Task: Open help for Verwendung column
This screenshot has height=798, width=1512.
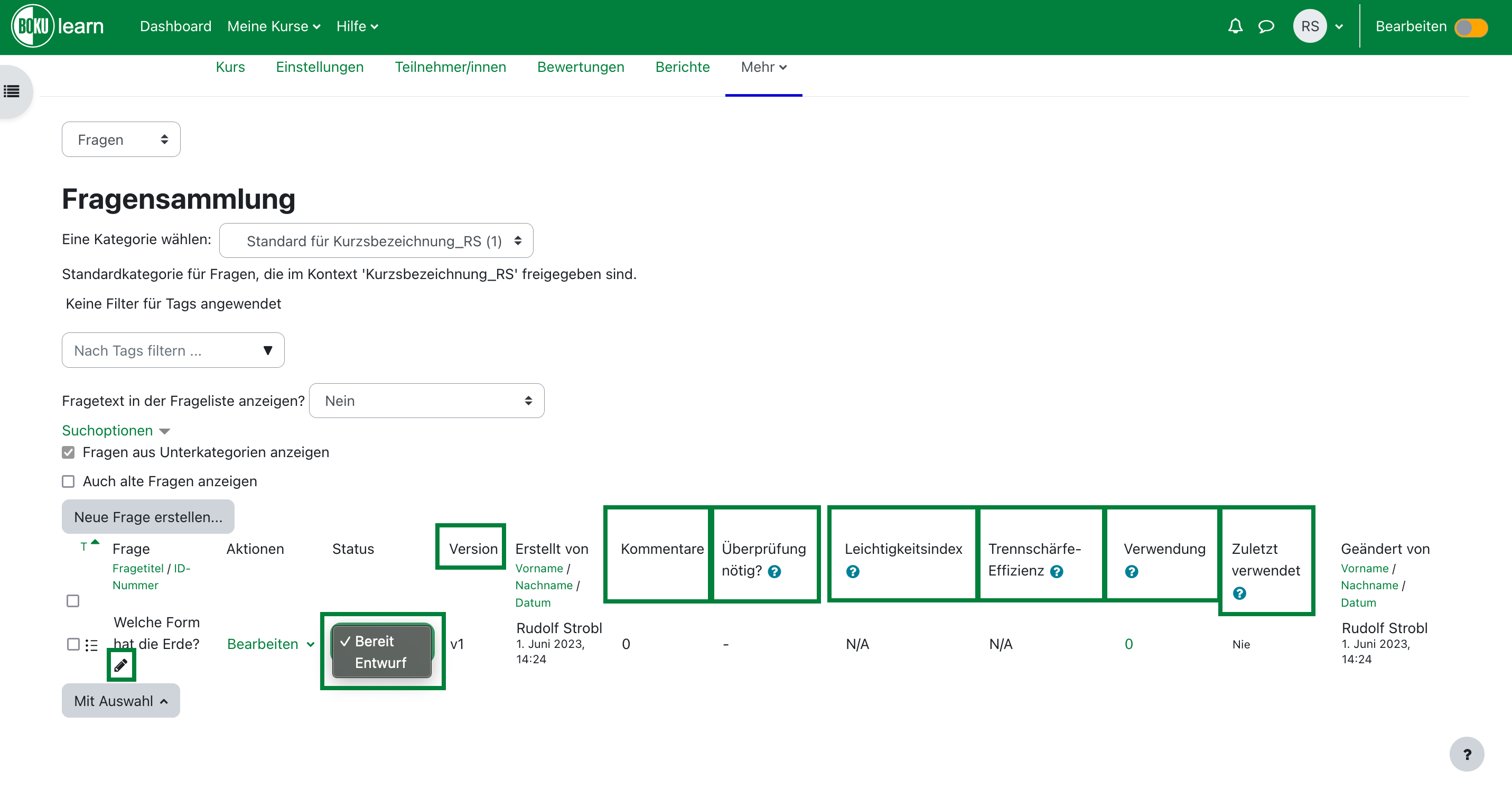Action: pos(1132,571)
